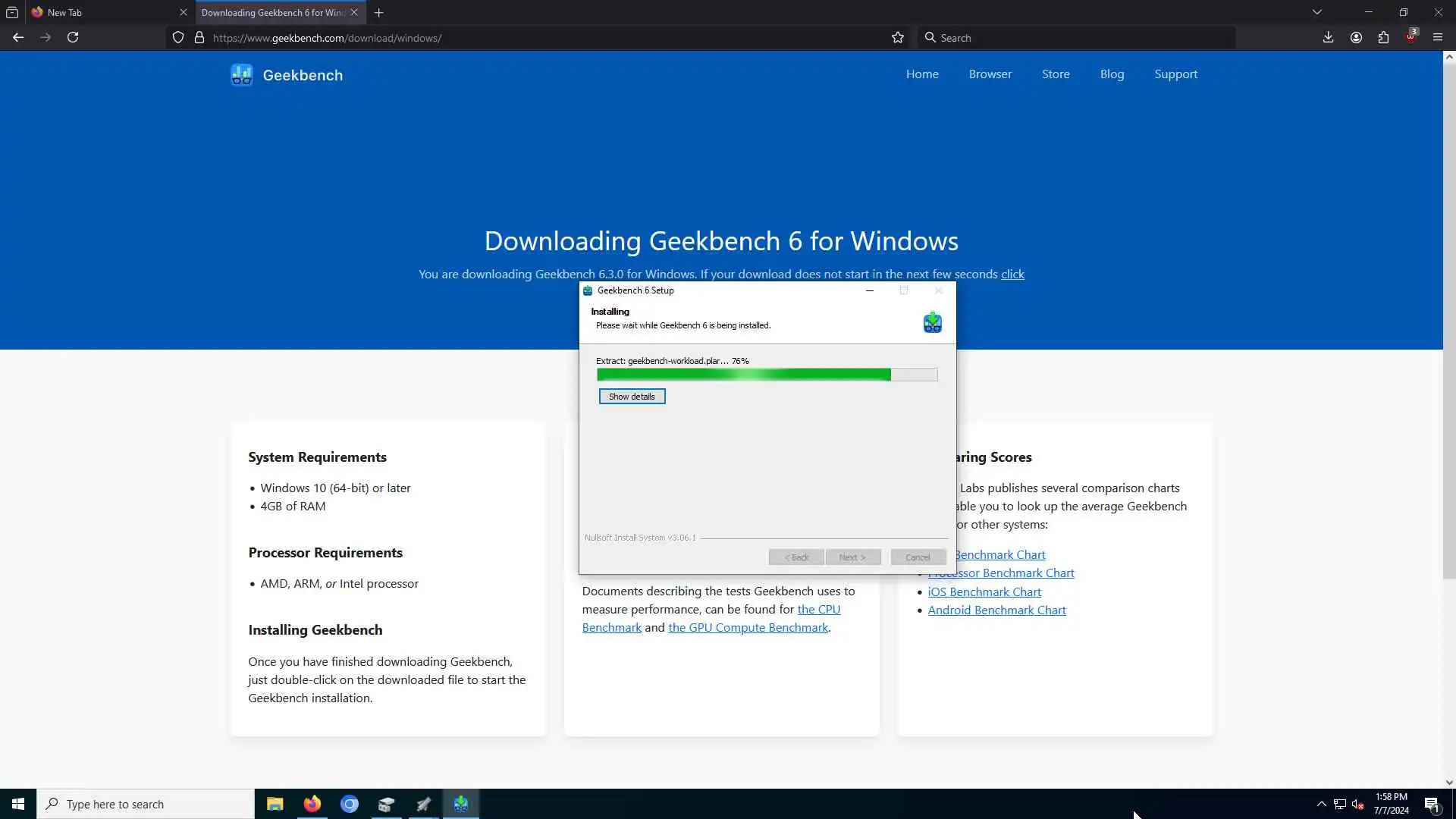Click the Geekbench logo icon in header

click(242, 75)
